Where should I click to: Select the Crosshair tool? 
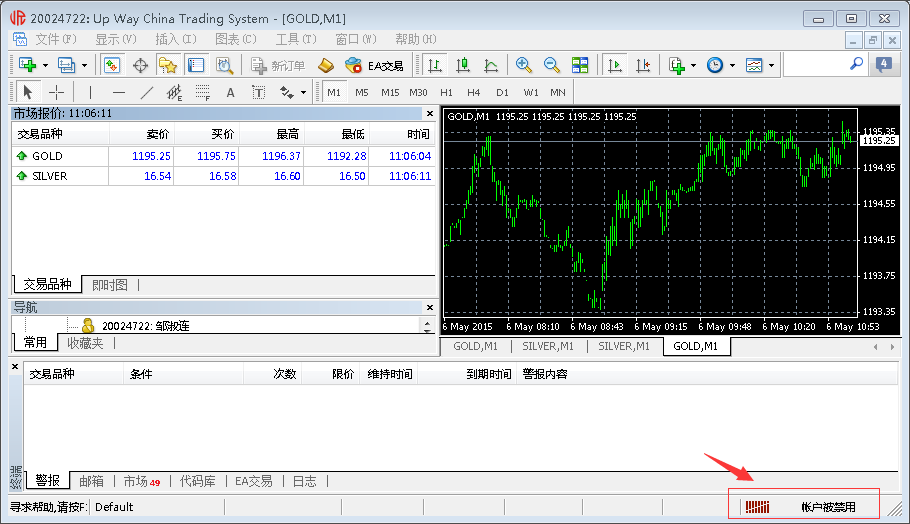pos(56,92)
